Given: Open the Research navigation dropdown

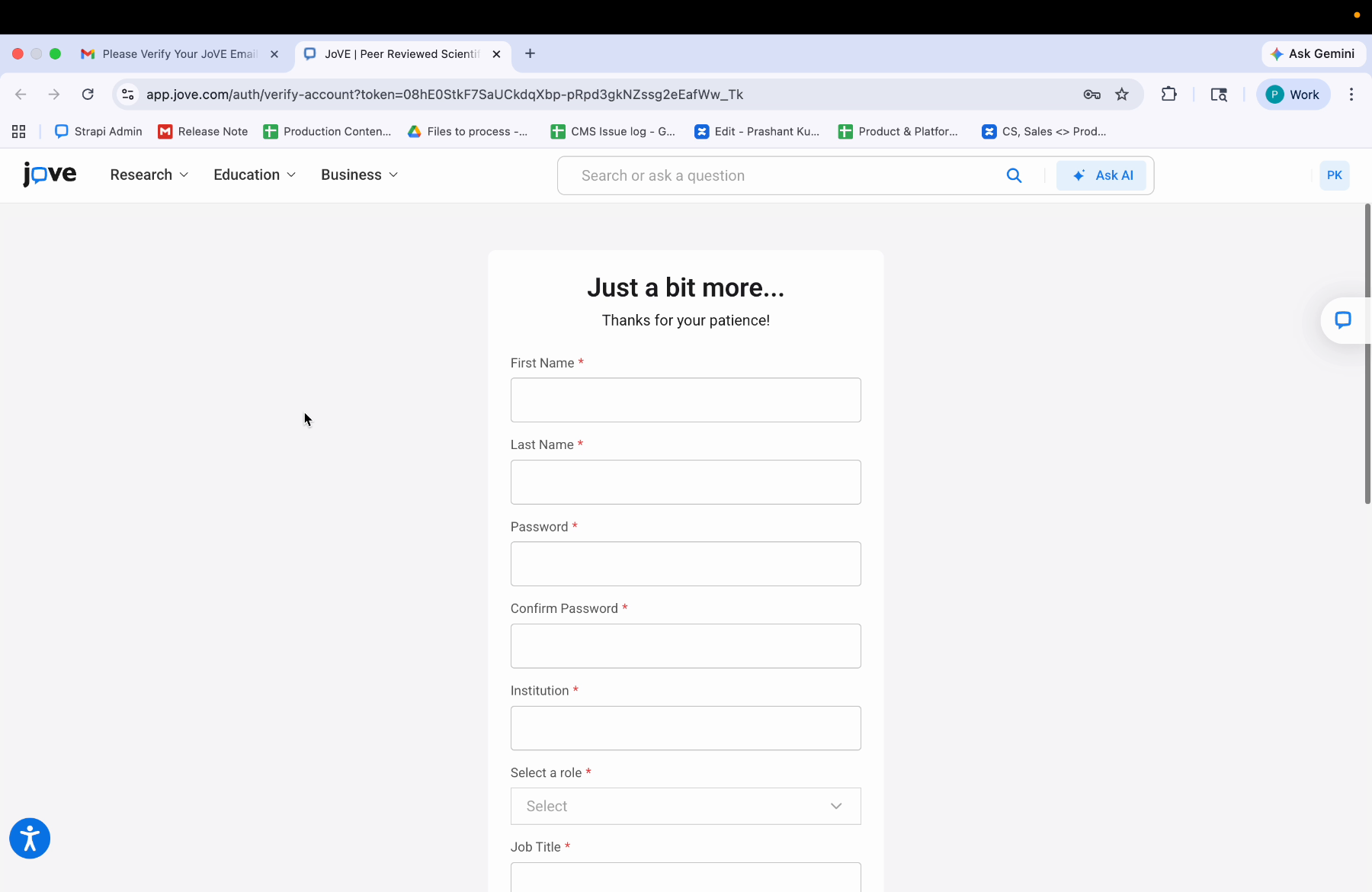Looking at the screenshot, I should pyautogui.click(x=149, y=175).
